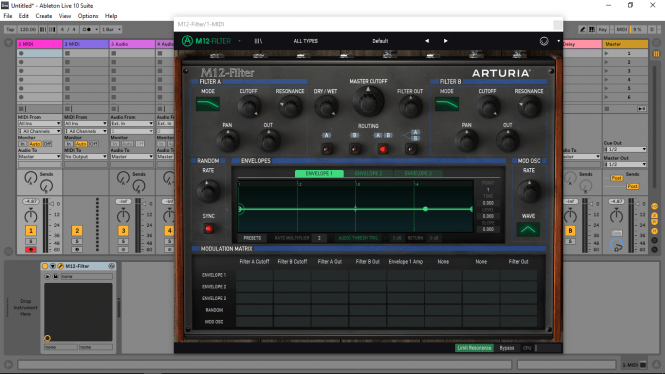665x374 pixels.
Task: Solo track 3 with S button
Action: tap(123, 241)
